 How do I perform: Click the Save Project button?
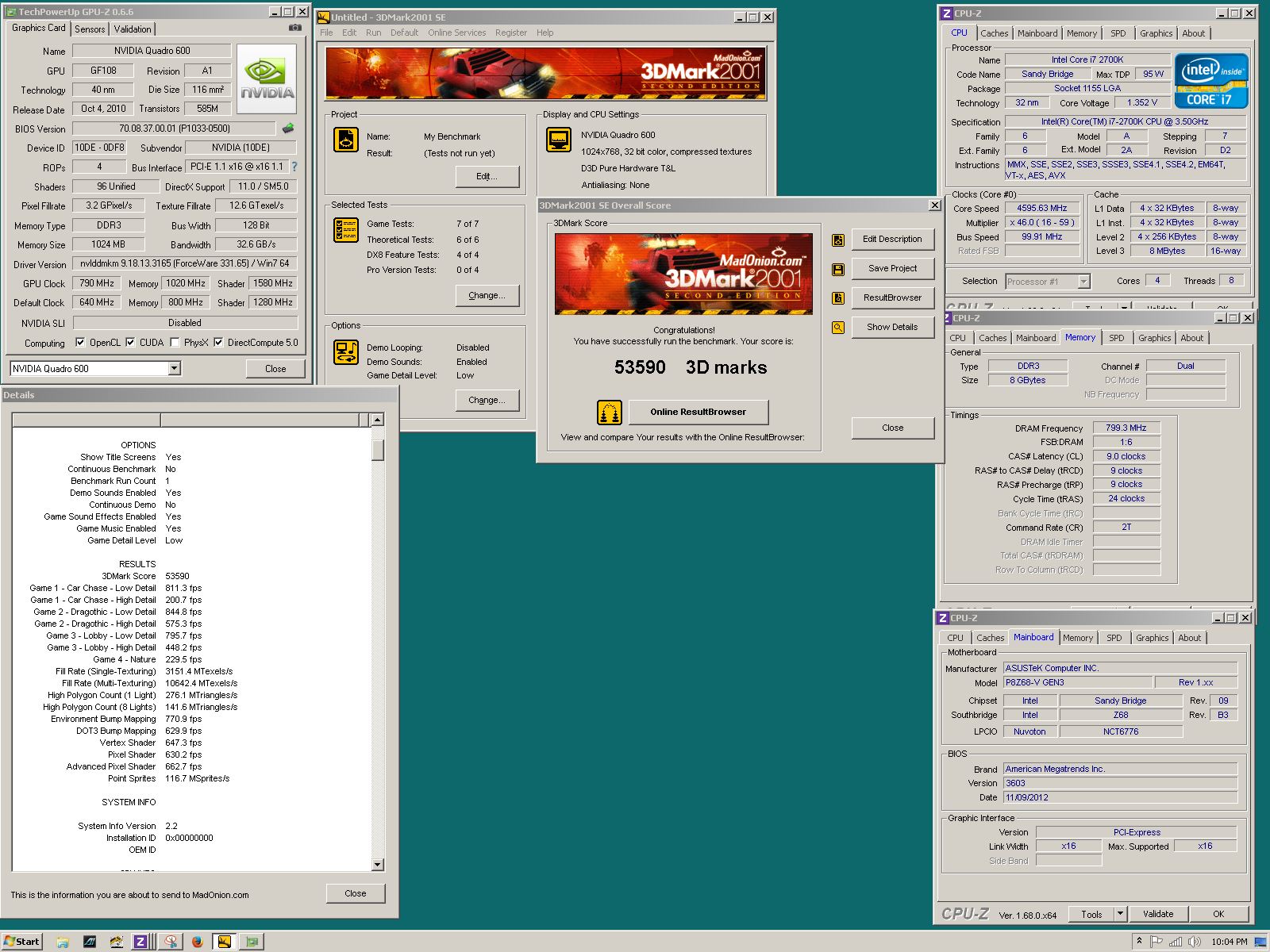tap(892, 268)
